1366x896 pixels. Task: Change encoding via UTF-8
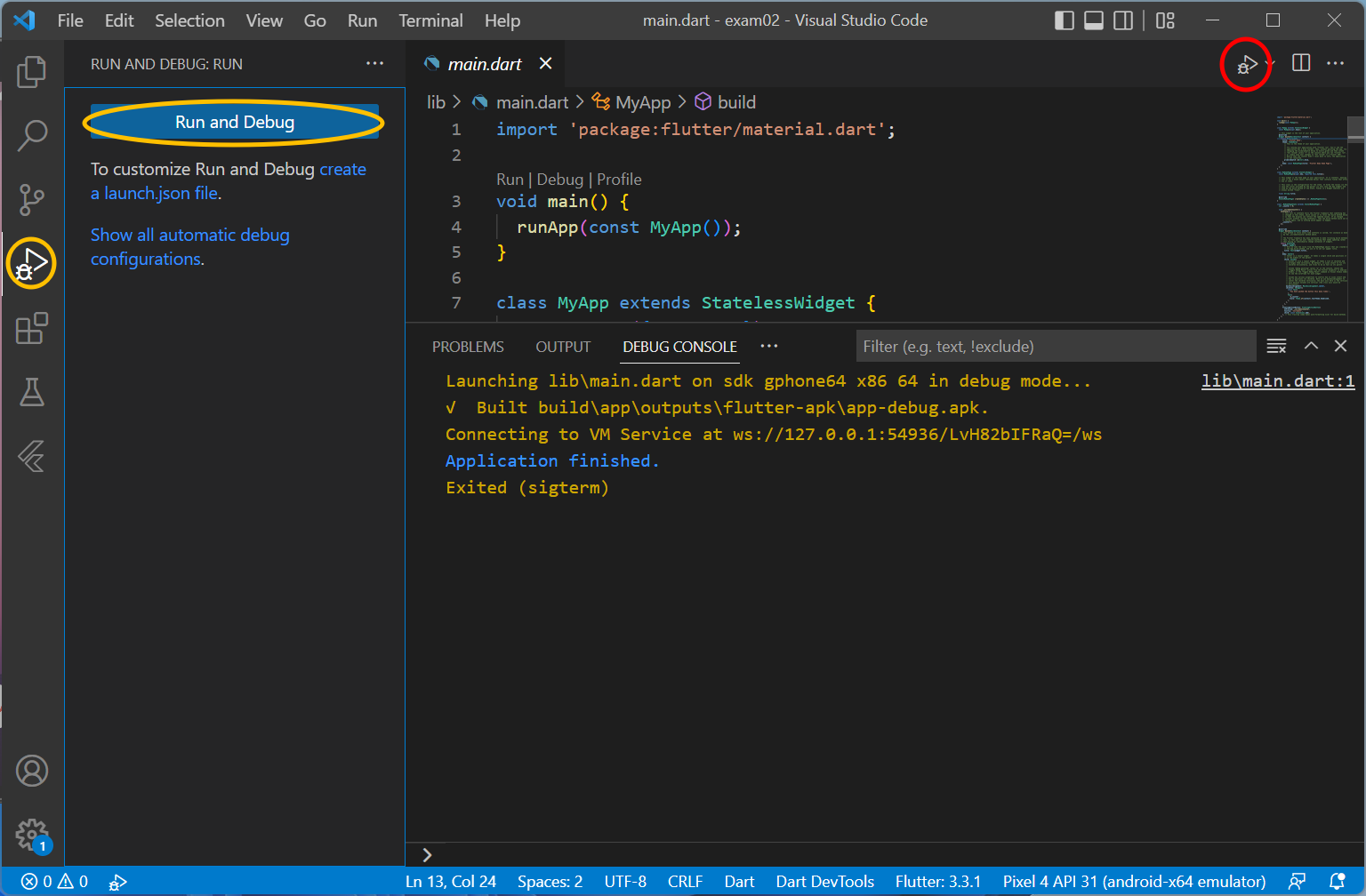point(625,882)
